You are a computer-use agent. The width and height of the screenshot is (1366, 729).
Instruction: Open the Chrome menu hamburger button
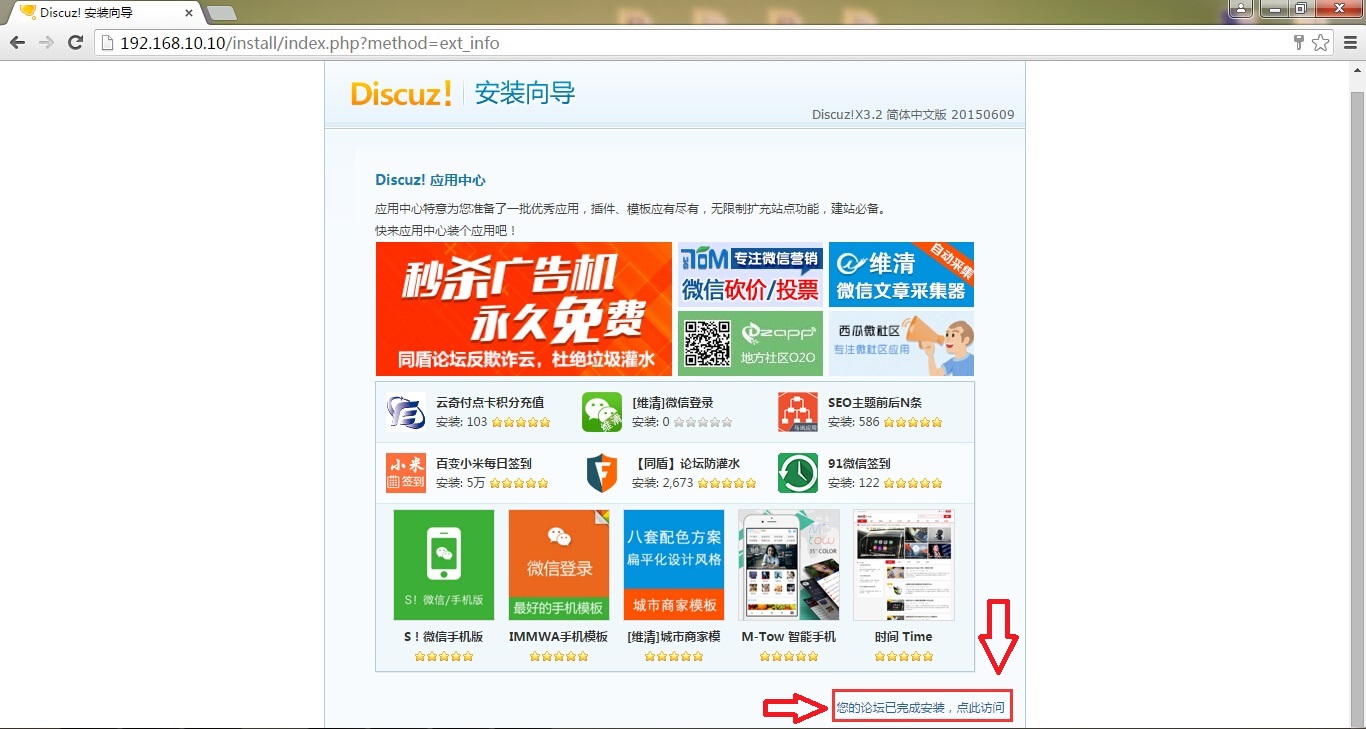point(1350,43)
